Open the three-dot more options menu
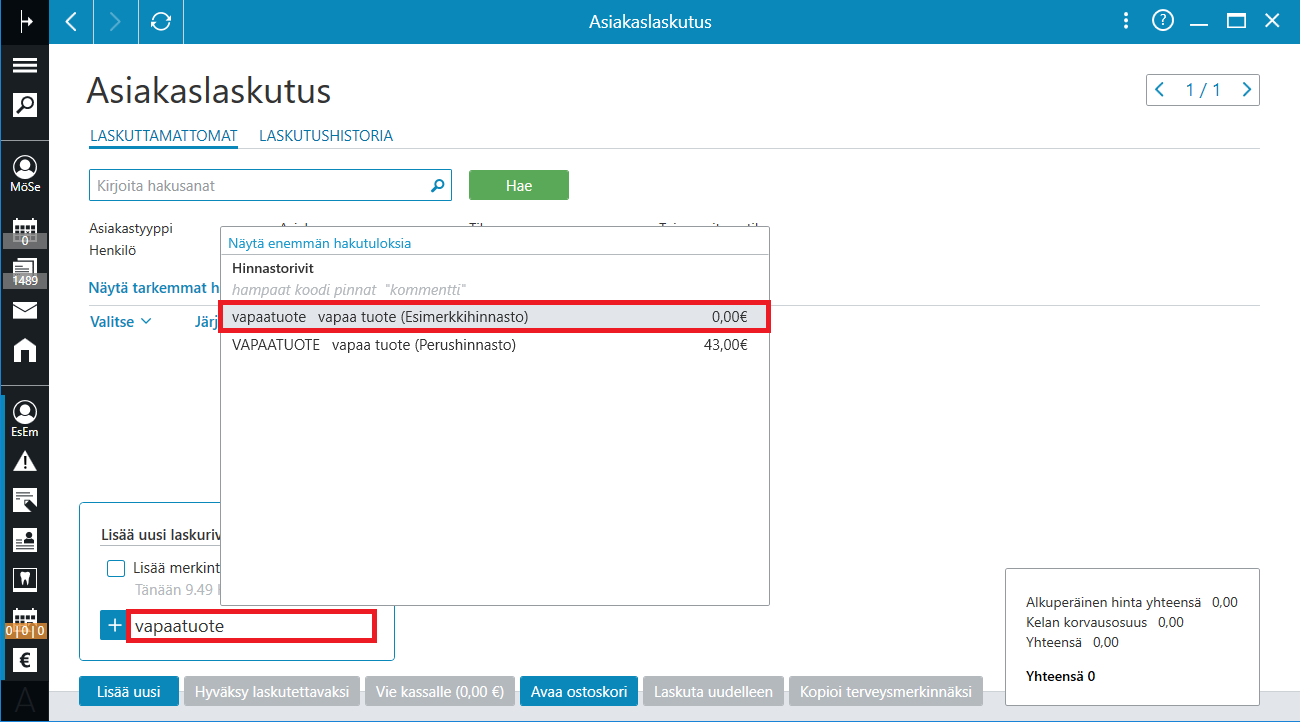The width and height of the screenshot is (1300, 722). (x=1126, y=21)
